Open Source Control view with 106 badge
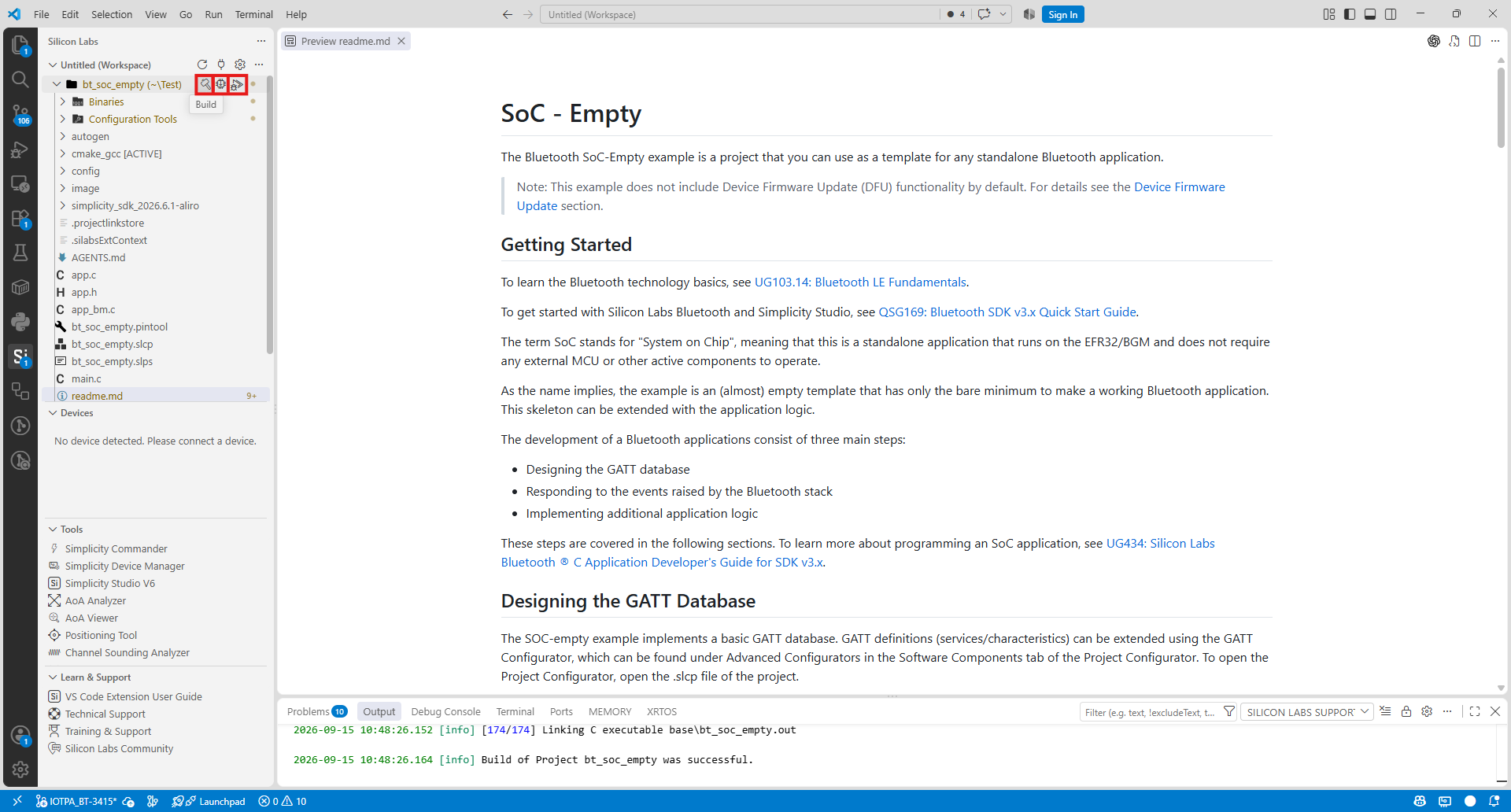 [20, 115]
